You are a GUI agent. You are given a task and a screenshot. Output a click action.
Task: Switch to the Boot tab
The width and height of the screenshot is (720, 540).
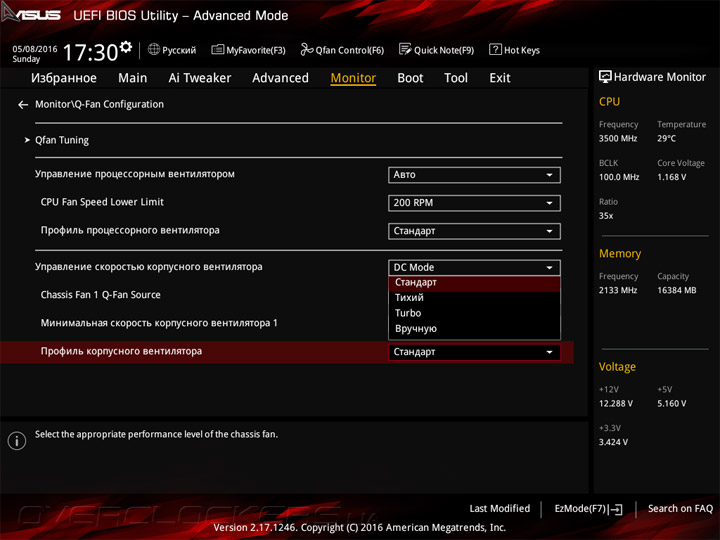[410, 78]
